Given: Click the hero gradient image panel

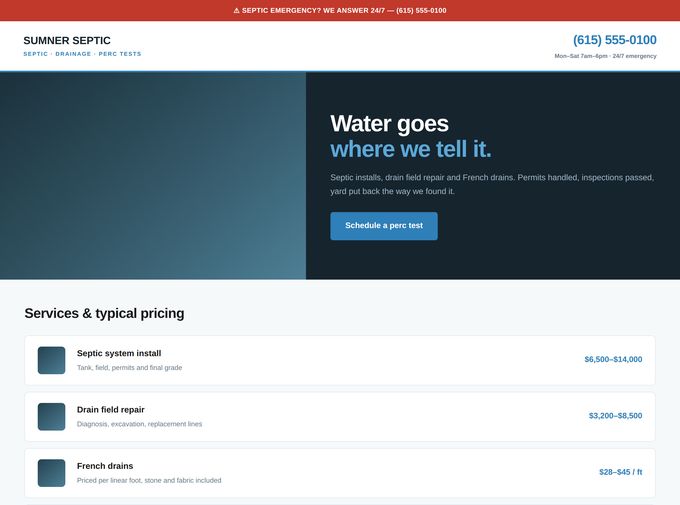Looking at the screenshot, I should 153,175.
